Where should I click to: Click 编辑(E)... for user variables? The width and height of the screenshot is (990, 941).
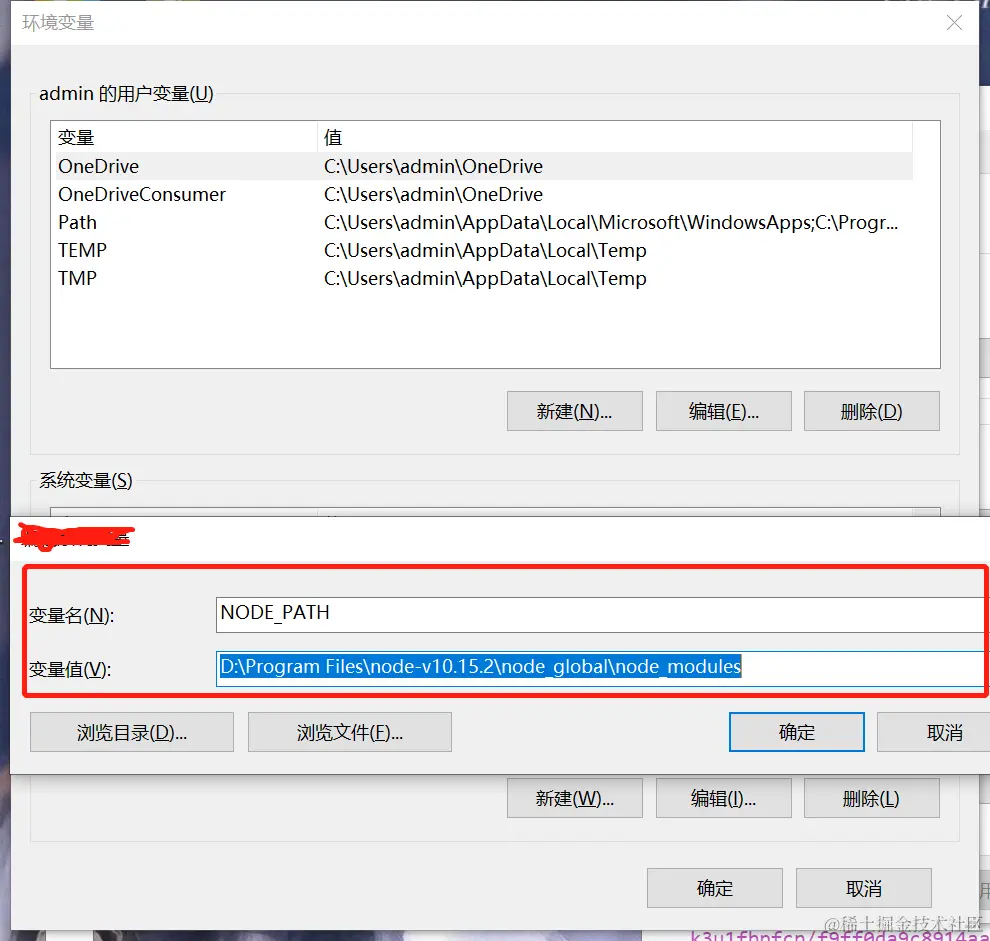(724, 411)
